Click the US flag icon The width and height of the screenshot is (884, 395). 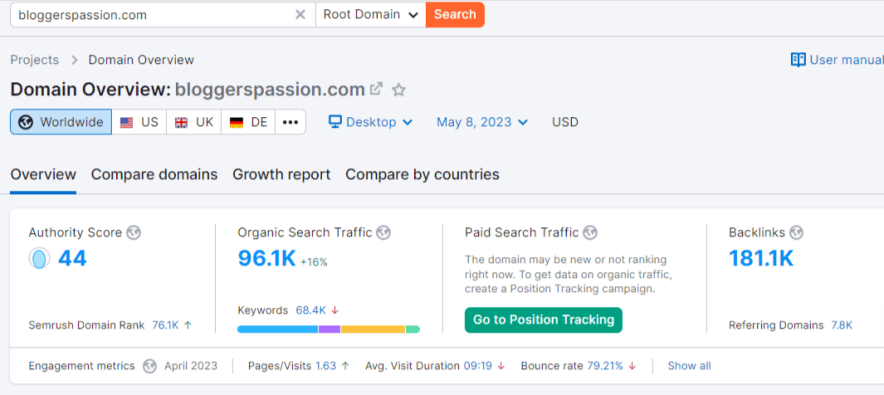[126, 122]
